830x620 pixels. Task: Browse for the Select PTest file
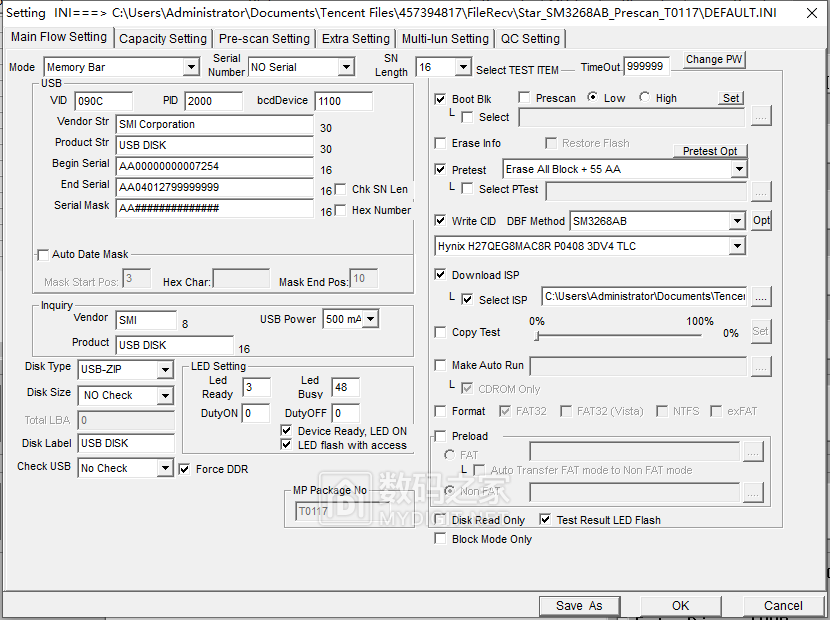point(761,190)
